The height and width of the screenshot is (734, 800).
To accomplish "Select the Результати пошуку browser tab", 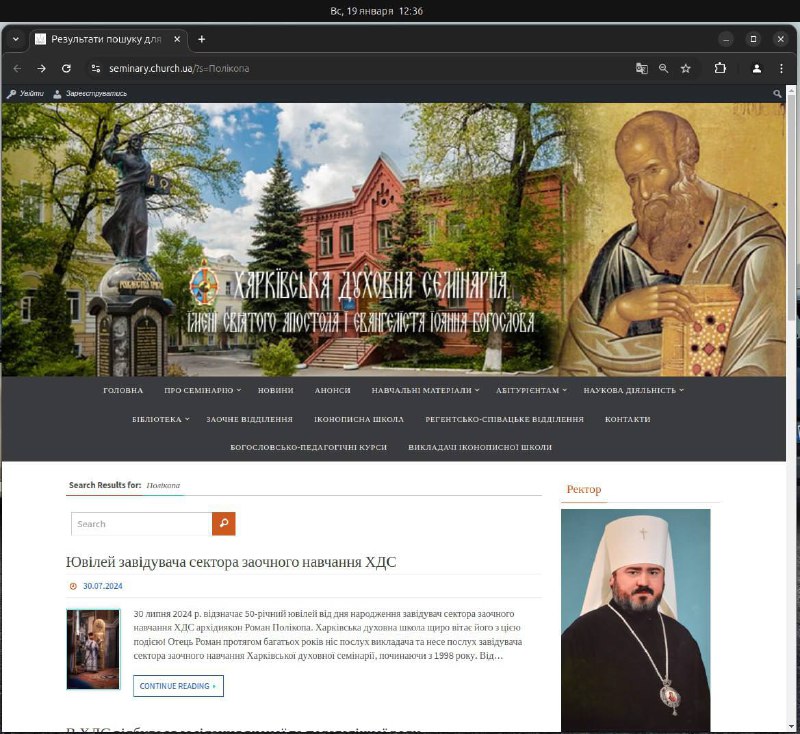I will click(x=107, y=39).
